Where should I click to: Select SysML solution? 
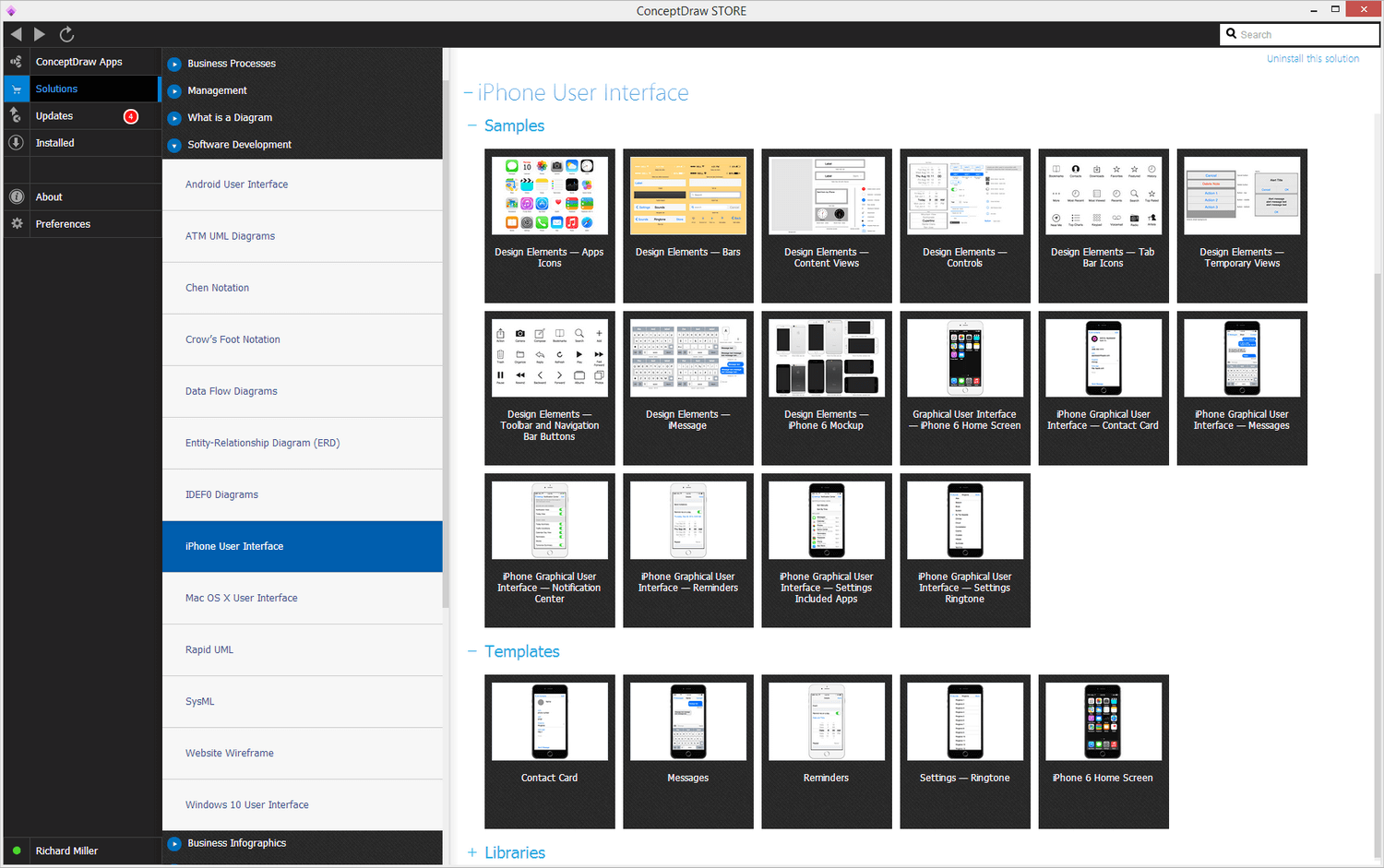coord(302,701)
